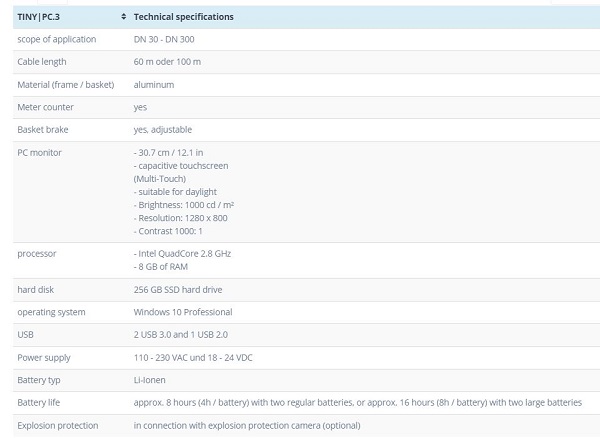Click the '2 USB 3.0 and 1 USB 2.0' value
This screenshot has width=600, height=438.
coord(181,335)
